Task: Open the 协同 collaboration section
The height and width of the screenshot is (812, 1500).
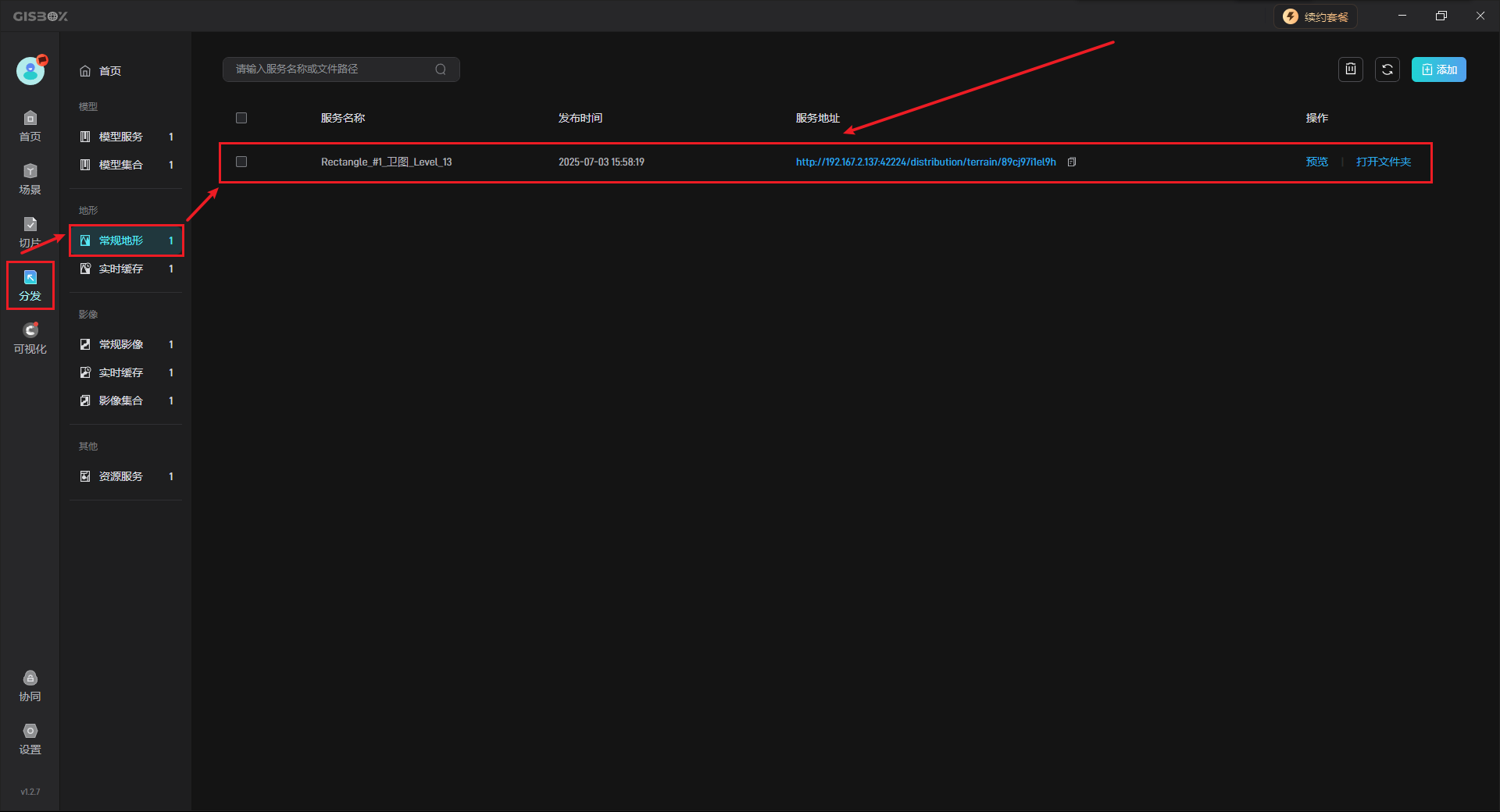Action: (x=30, y=686)
